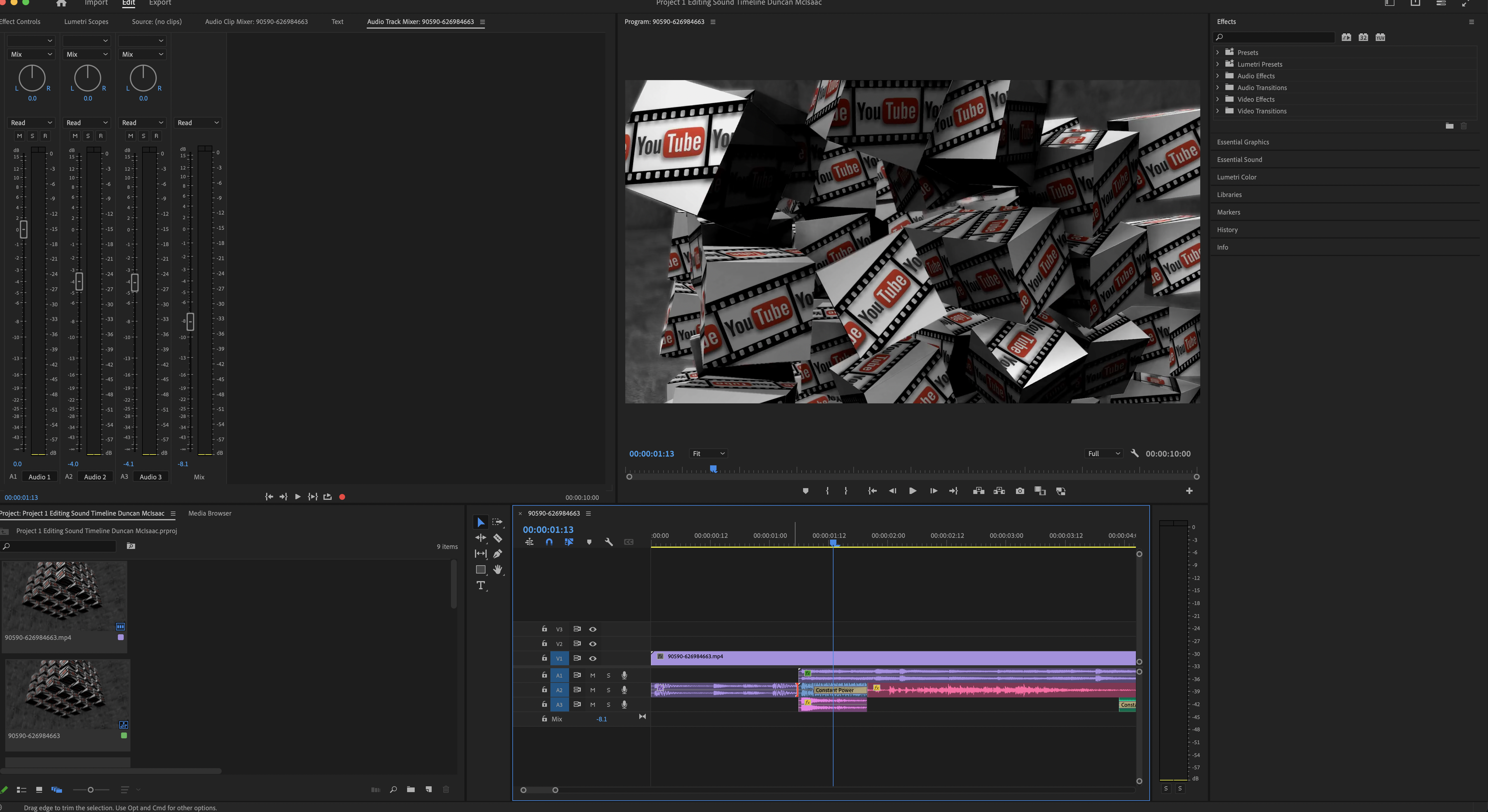Viewport: 1488px width, 812px height.
Task: Add marker in timeline panel
Action: click(589, 542)
